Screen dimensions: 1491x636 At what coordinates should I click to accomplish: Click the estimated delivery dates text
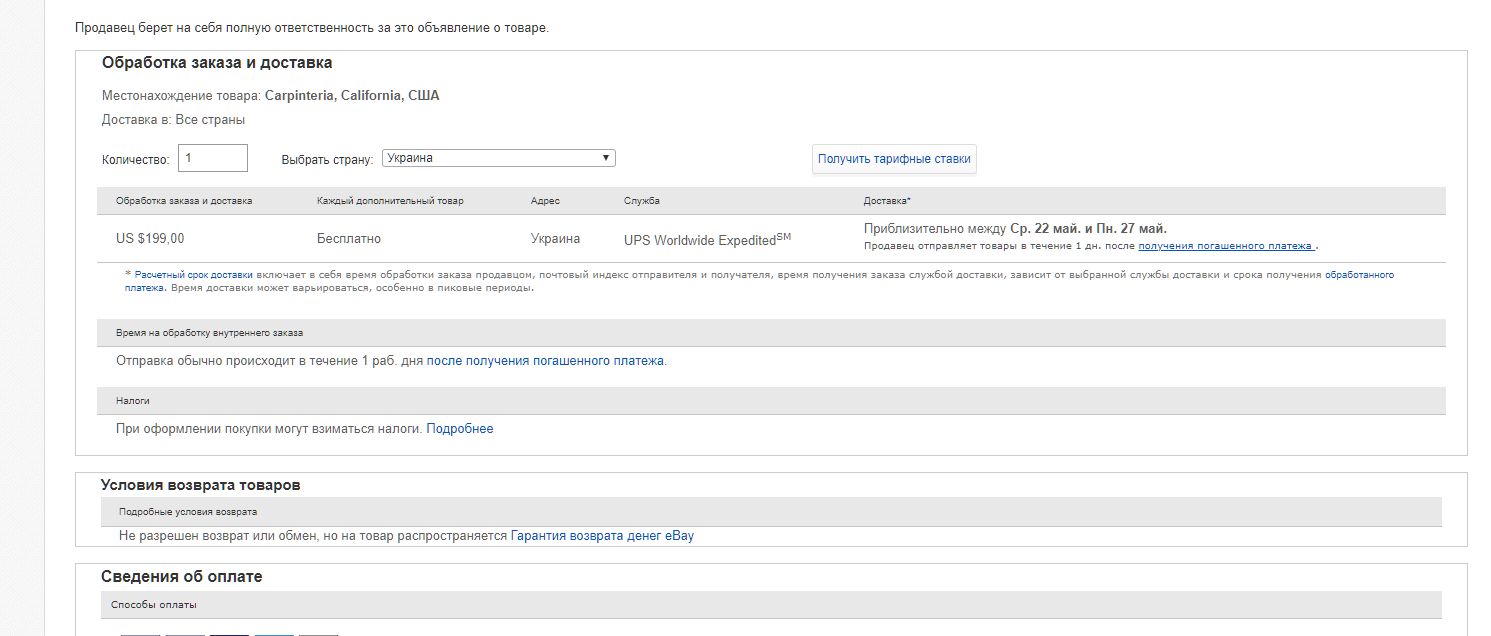(1015, 229)
